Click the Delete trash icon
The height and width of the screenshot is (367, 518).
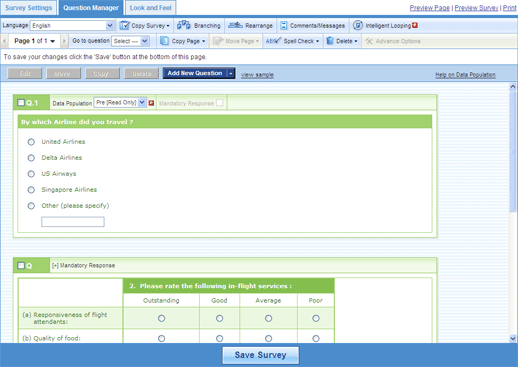[x=330, y=41]
